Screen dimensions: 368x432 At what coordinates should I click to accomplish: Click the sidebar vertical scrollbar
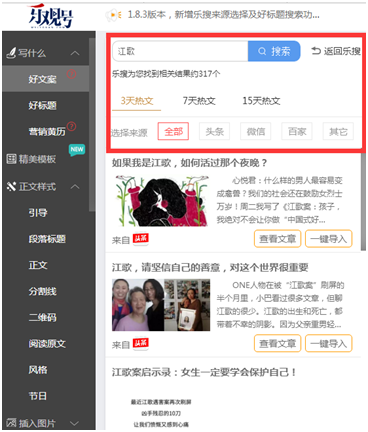92,125
